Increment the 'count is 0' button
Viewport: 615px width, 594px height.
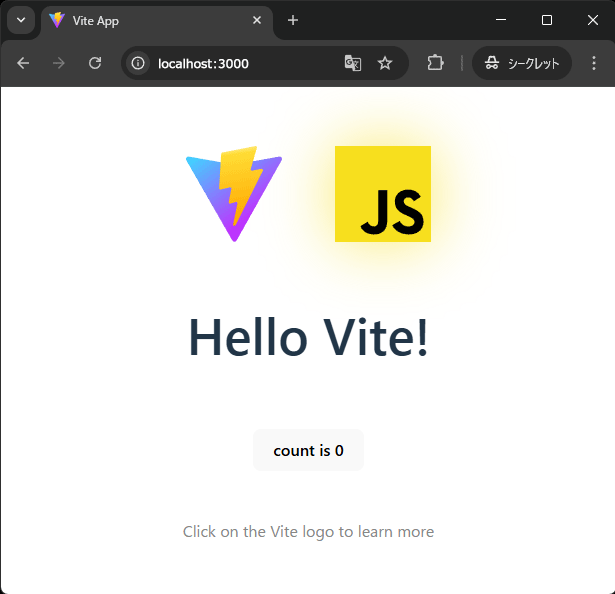click(x=308, y=450)
